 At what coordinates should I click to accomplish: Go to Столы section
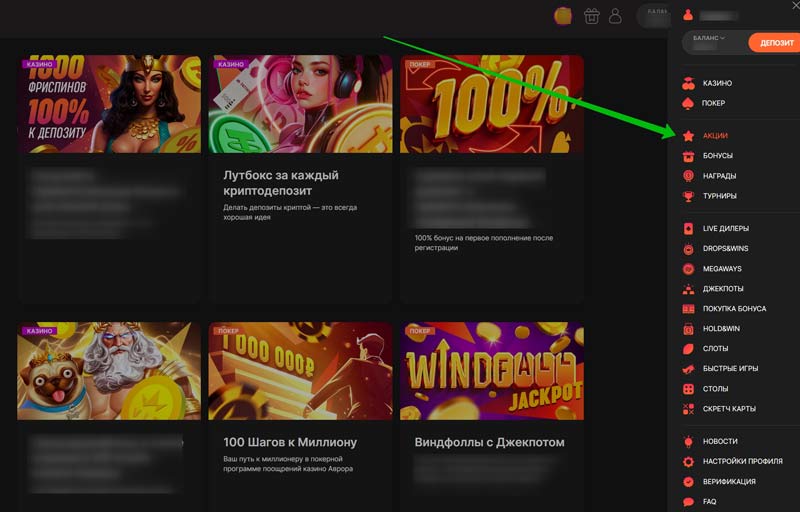(x=715, y=389)
